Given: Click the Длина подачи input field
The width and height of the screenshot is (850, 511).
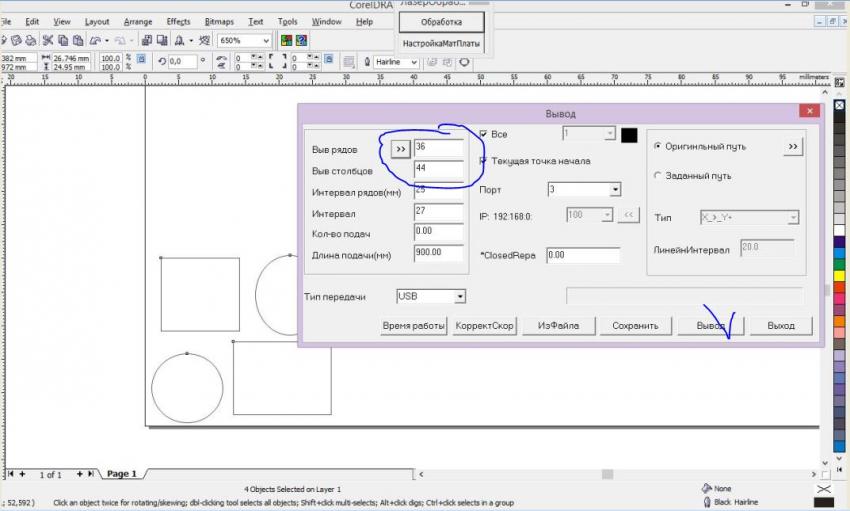Looking at the screenshot, I should coord(438,253).
